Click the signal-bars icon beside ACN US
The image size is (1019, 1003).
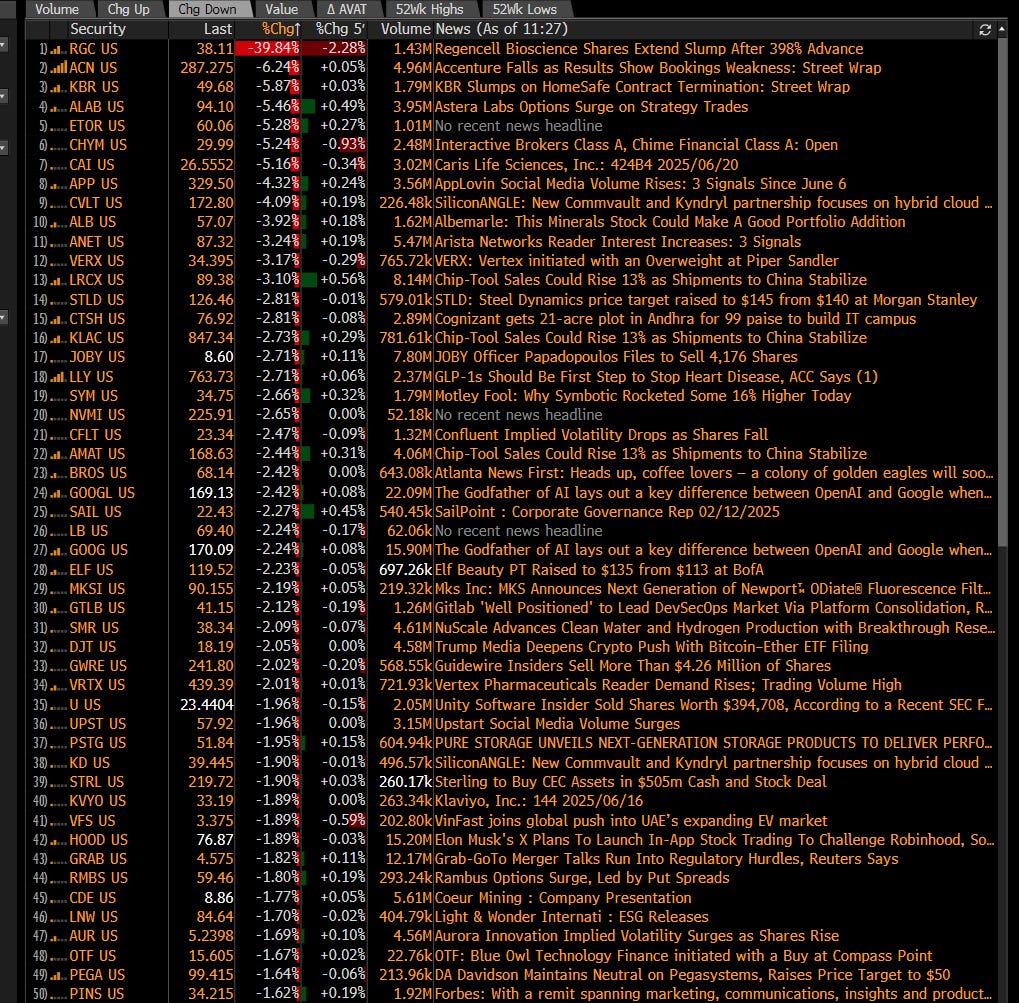(x=58, y=68)
